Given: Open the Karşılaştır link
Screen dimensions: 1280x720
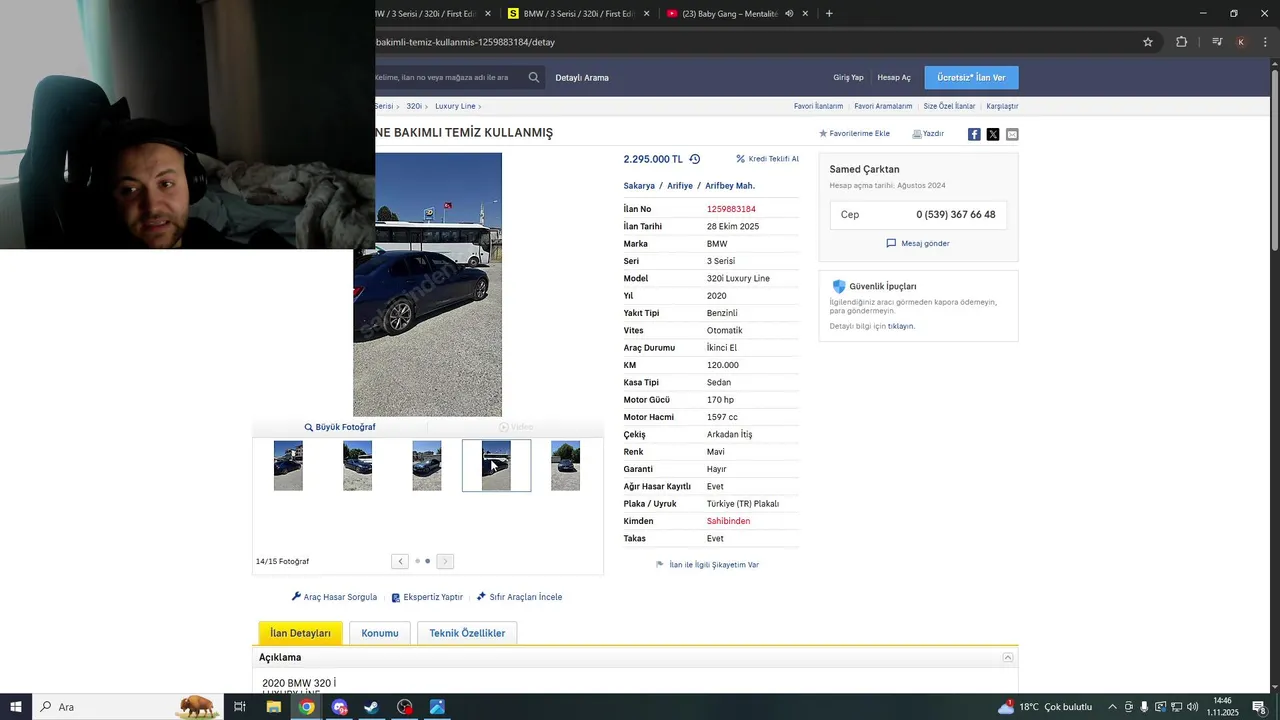Looking at the screenshot, I should 1002,106.
